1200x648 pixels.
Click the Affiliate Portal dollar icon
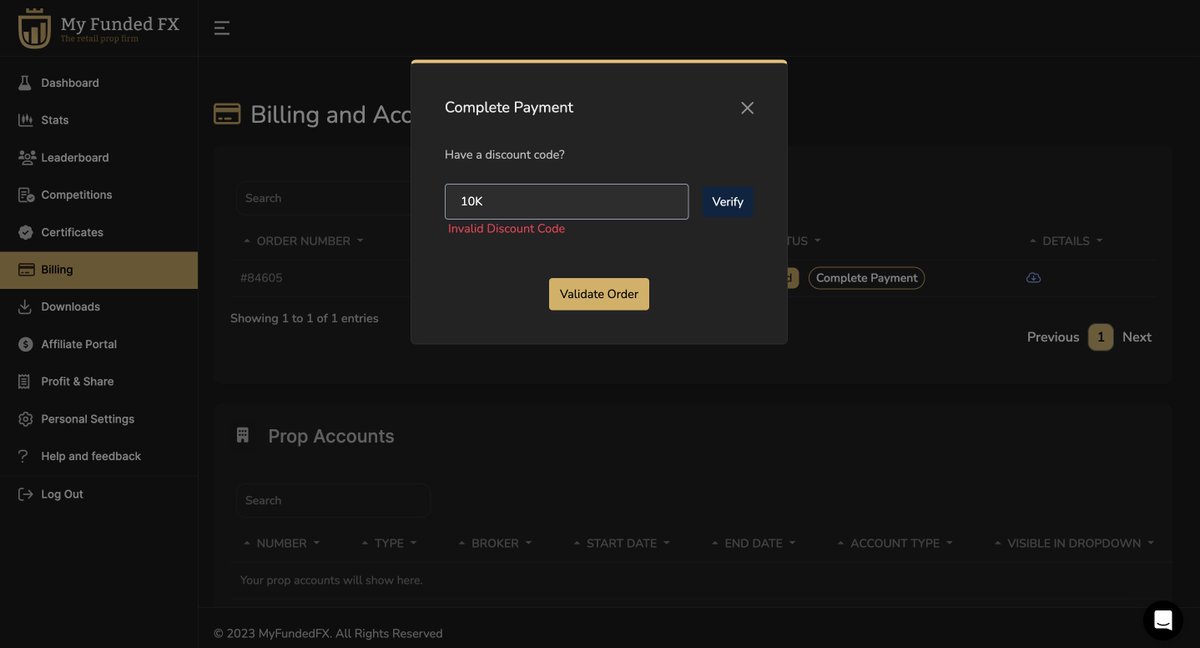25,344
